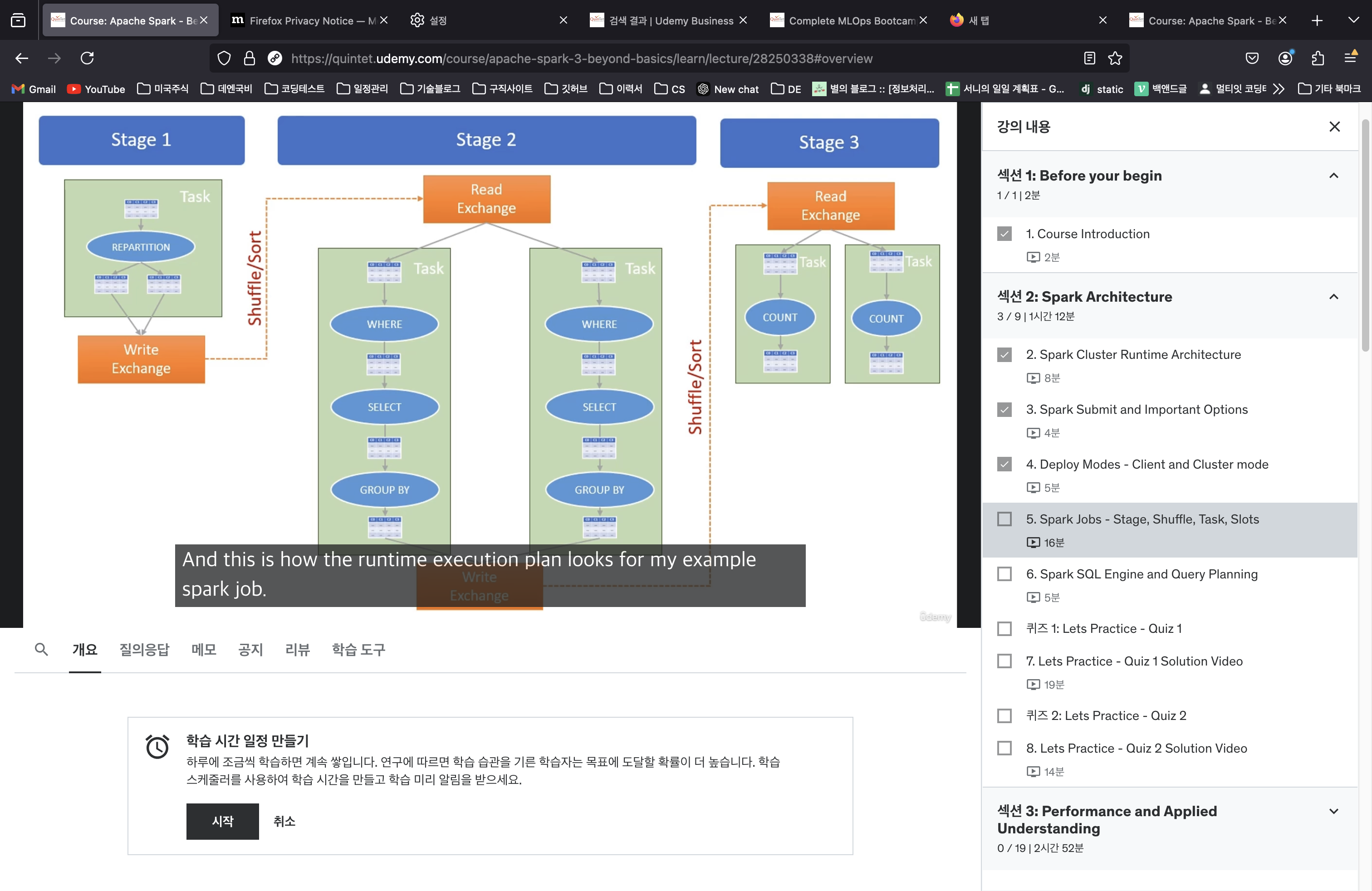Click the 취소 link
The height and width of the screenshot is (891, 1372).
[x=284, y=821]
